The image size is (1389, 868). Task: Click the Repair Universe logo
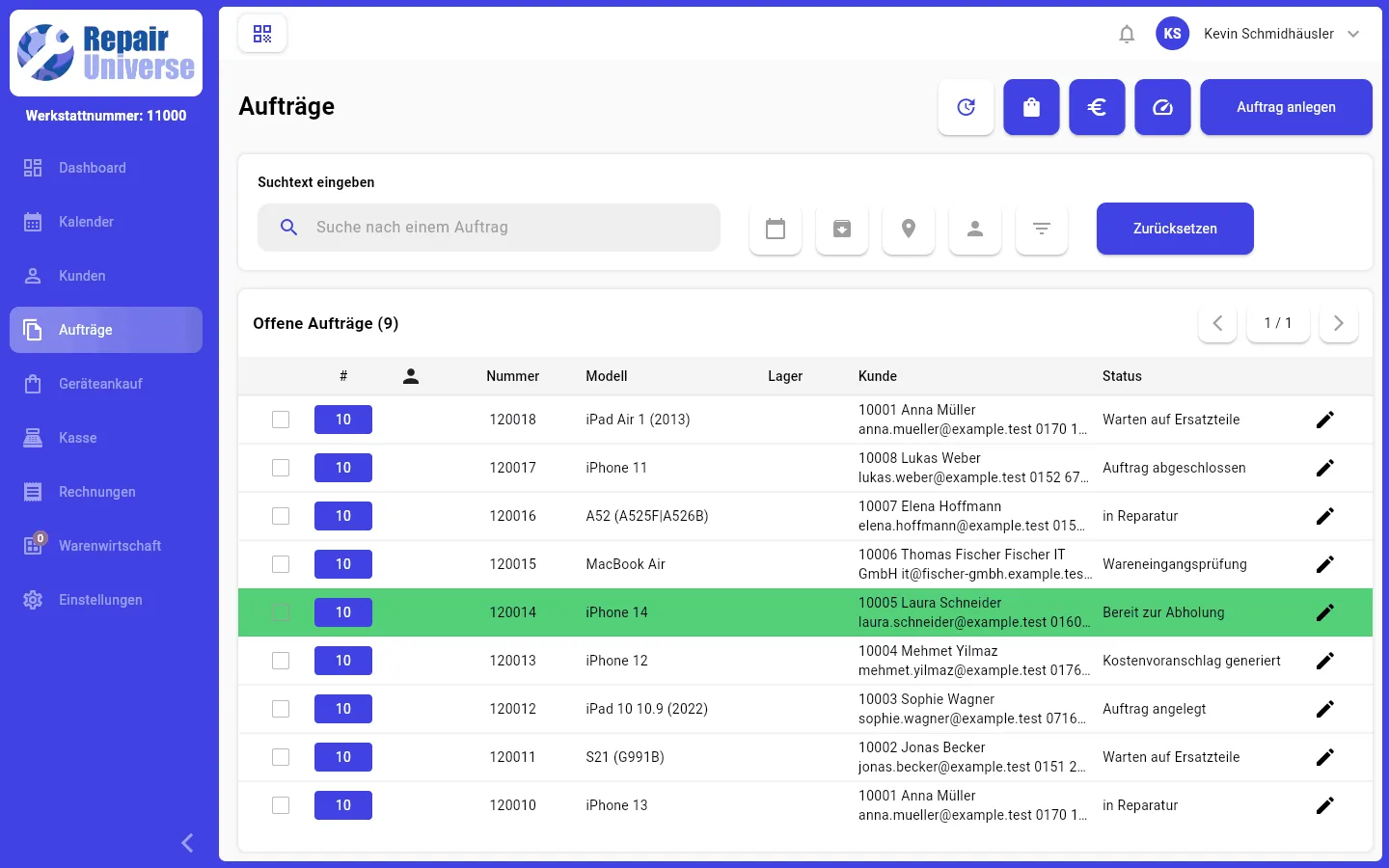coord(106,53)
